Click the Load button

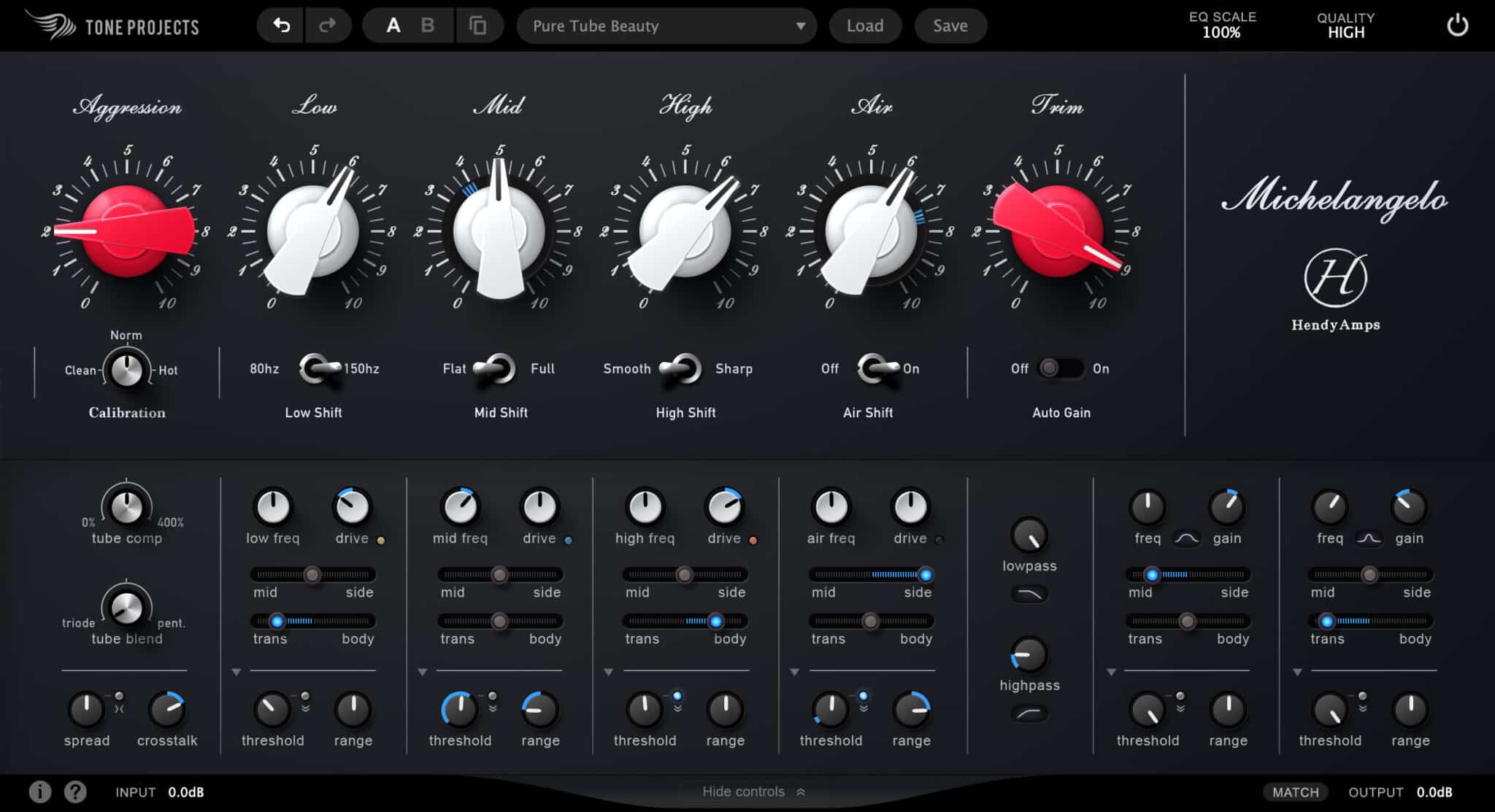coord(865,25)
